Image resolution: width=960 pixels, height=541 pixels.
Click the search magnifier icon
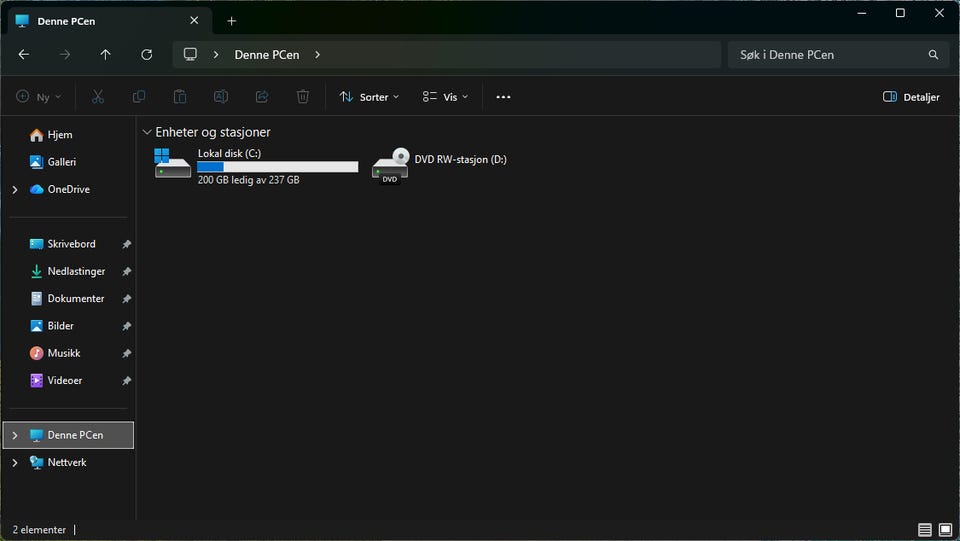[x=933, y=54]
